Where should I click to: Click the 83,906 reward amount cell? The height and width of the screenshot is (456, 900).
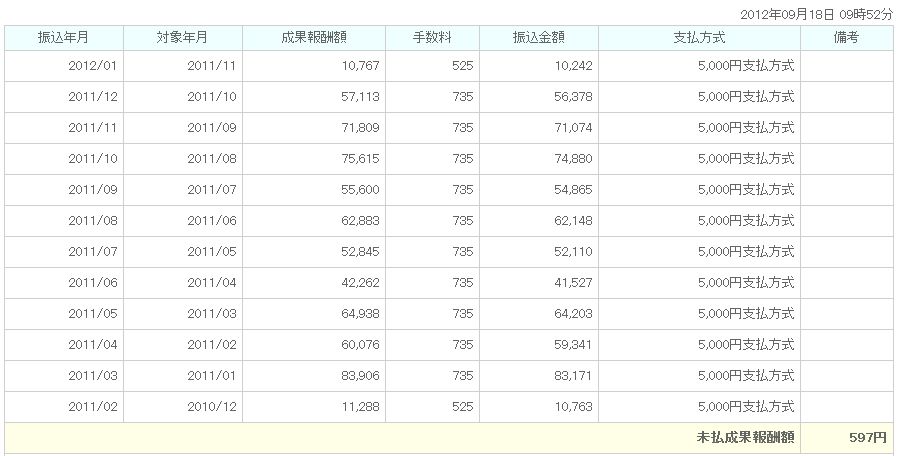314,376
